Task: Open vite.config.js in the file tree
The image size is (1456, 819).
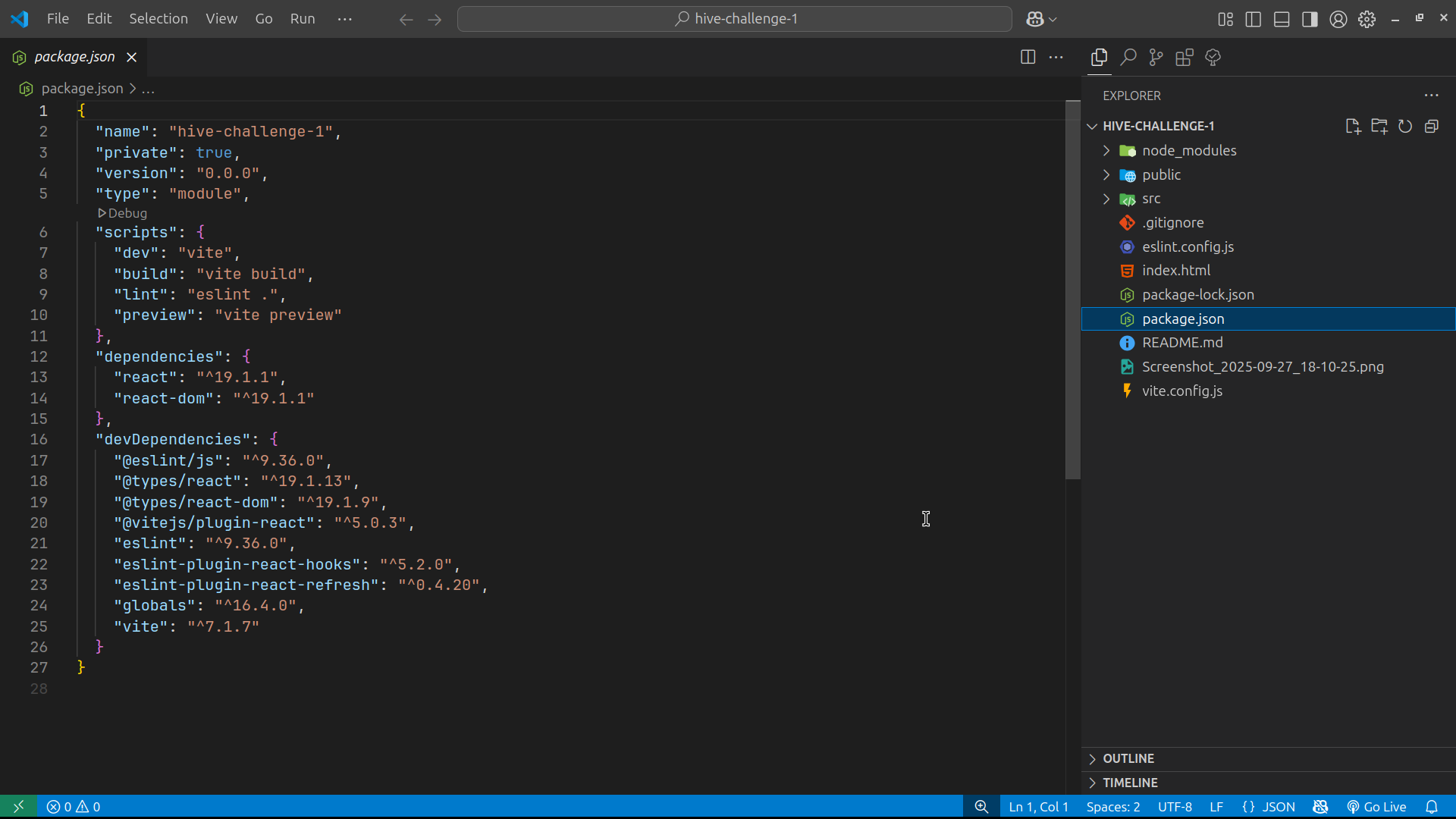Action: (1181, 391)
